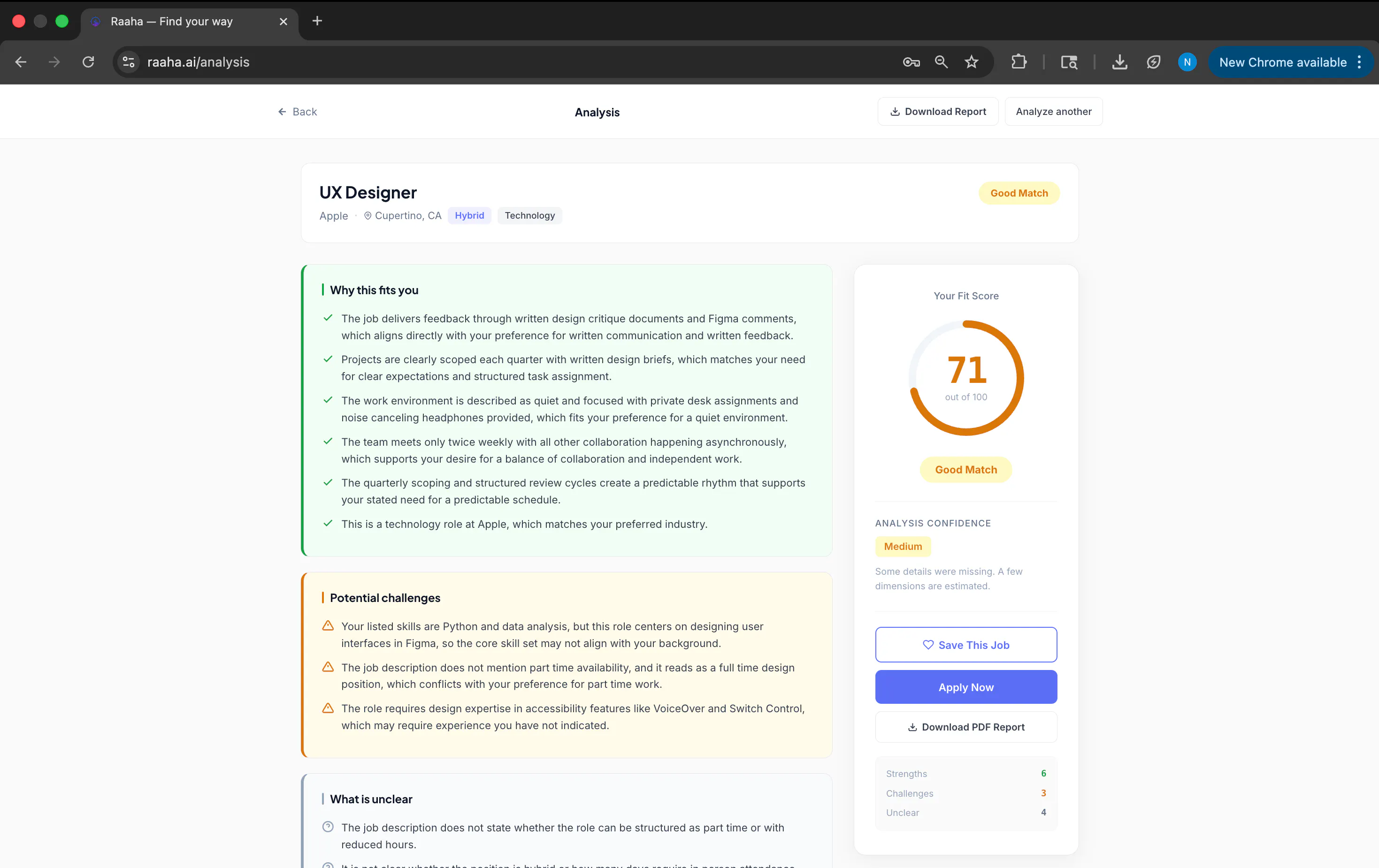Click the address bar URL raaha.ai/analysis
1379x868 pixels.
click(x=198, y=62)
